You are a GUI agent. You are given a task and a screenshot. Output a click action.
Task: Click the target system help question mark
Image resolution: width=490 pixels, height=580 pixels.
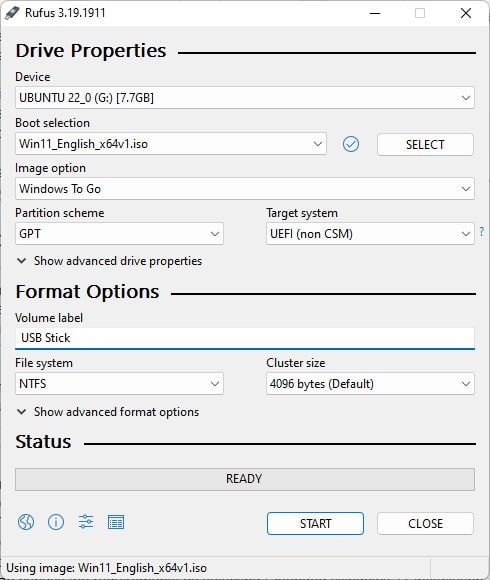[481, 232]
